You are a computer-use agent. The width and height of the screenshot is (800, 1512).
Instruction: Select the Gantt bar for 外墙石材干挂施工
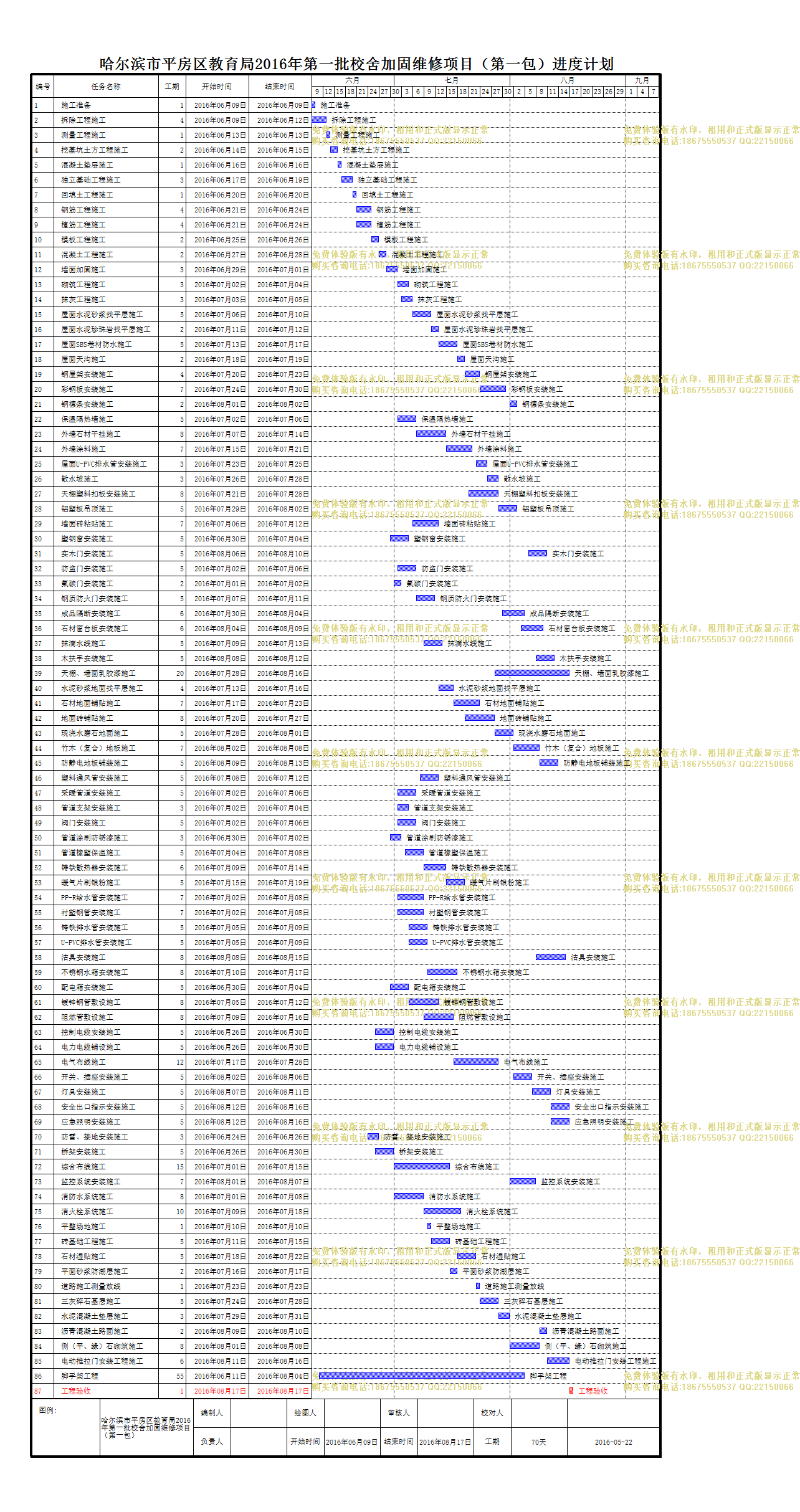[x=431, y=434]
